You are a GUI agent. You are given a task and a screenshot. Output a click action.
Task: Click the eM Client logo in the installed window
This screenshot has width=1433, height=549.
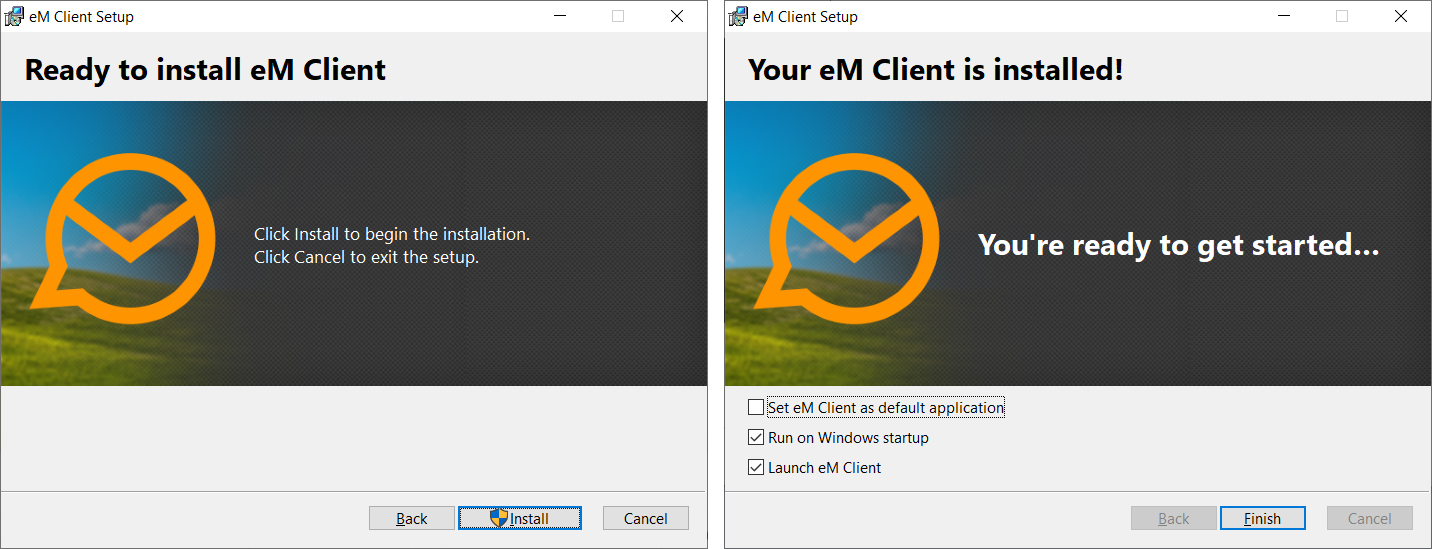[x=847, y=239]
